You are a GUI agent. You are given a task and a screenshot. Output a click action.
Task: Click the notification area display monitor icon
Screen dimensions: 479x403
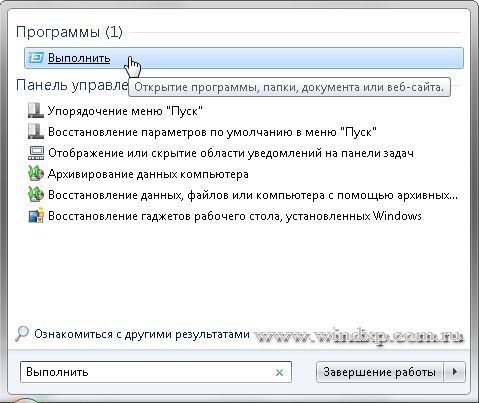point(36,153)
